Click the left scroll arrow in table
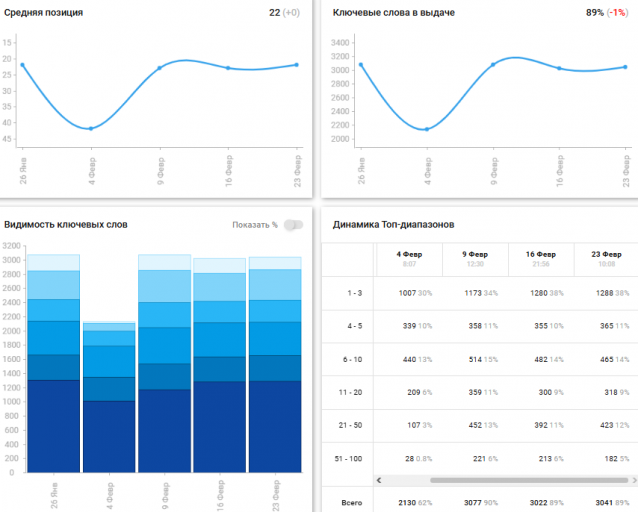 coord(379,480)
